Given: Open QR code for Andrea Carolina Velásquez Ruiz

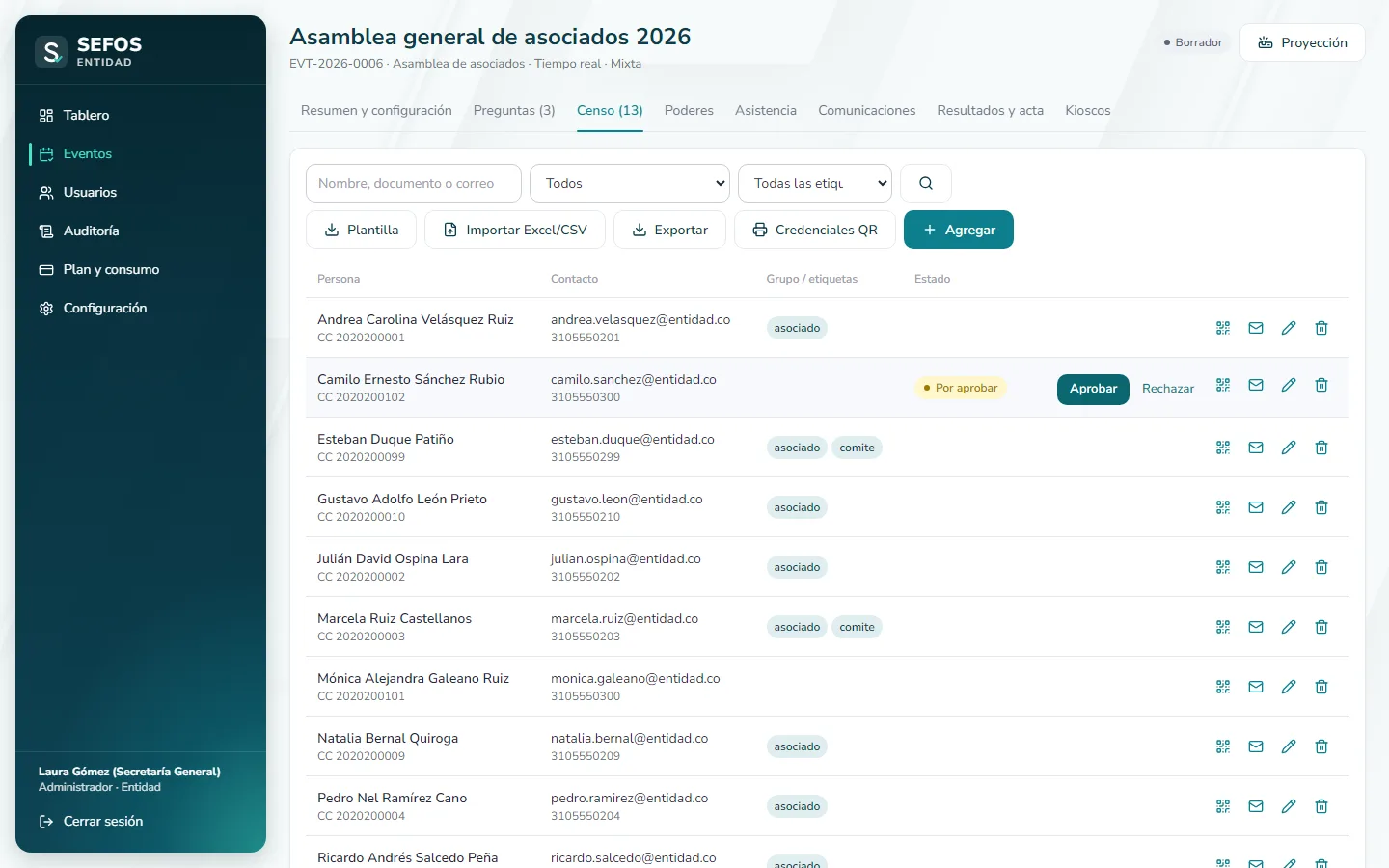Looking at the screenshot, I should (x=1223, y=328).
